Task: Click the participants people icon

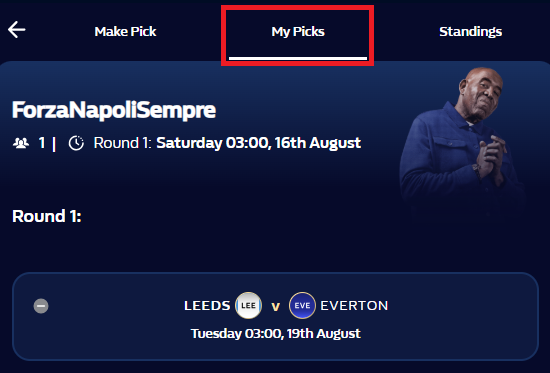Action: coord(21,143)
